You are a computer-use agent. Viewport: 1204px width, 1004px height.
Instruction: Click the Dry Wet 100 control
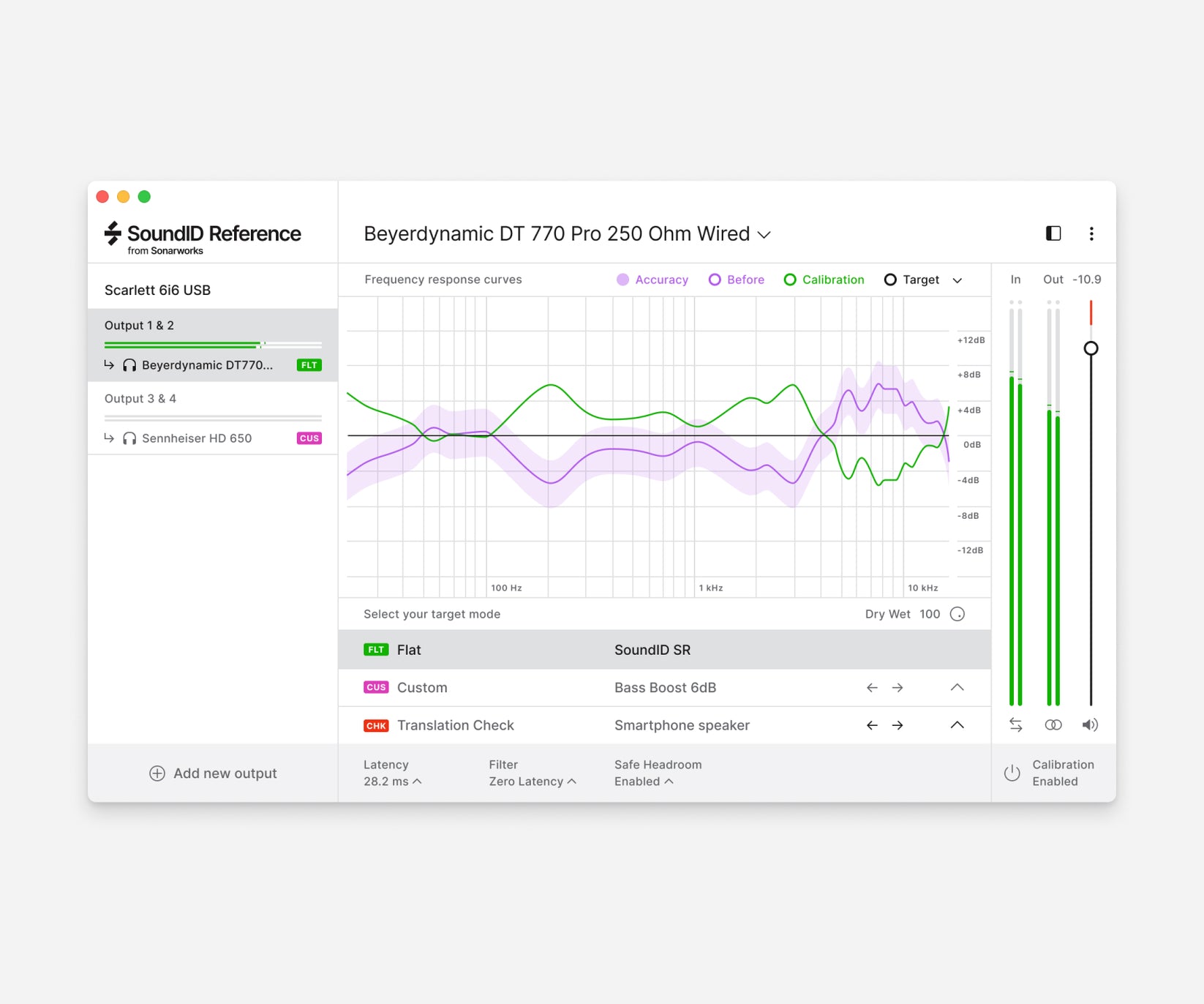(x=957, y=614)
